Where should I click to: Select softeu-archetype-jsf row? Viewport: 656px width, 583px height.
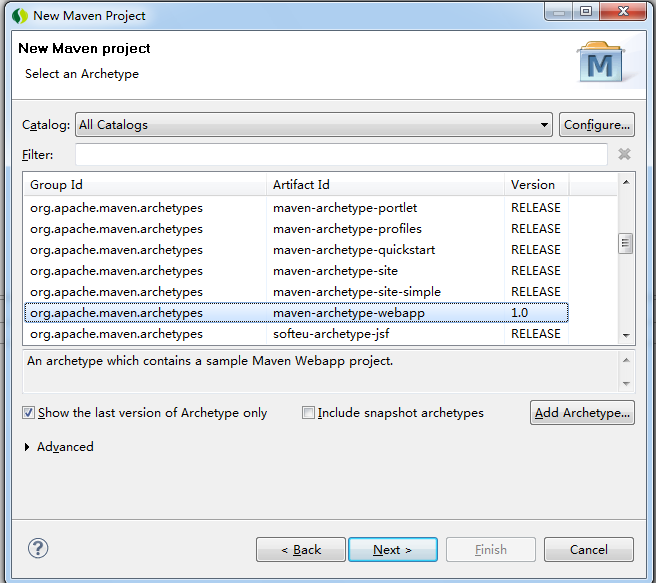296,334
